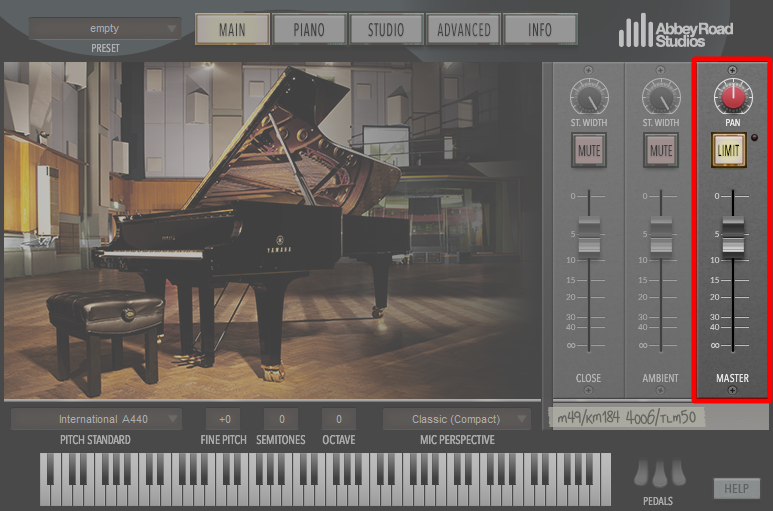Click the PEDALS label

pos(658,501)
